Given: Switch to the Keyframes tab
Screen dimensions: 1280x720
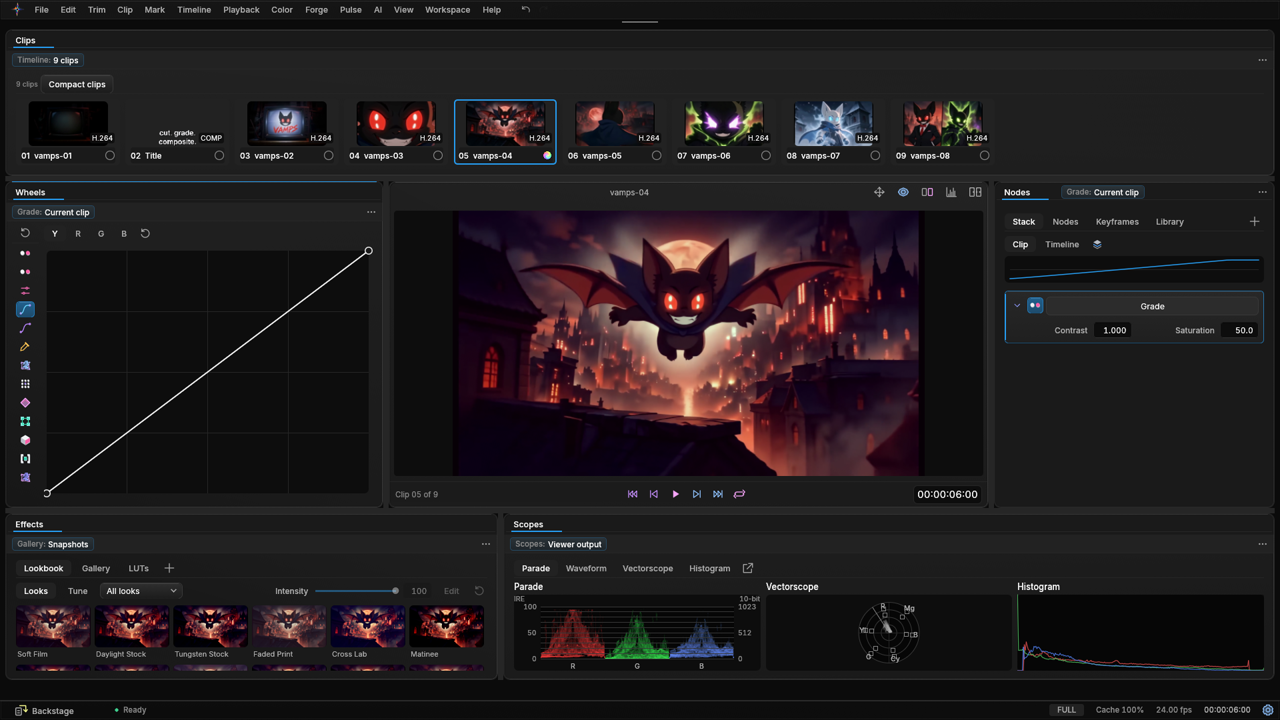Looking at the screenshot, I should (1117, 222).
